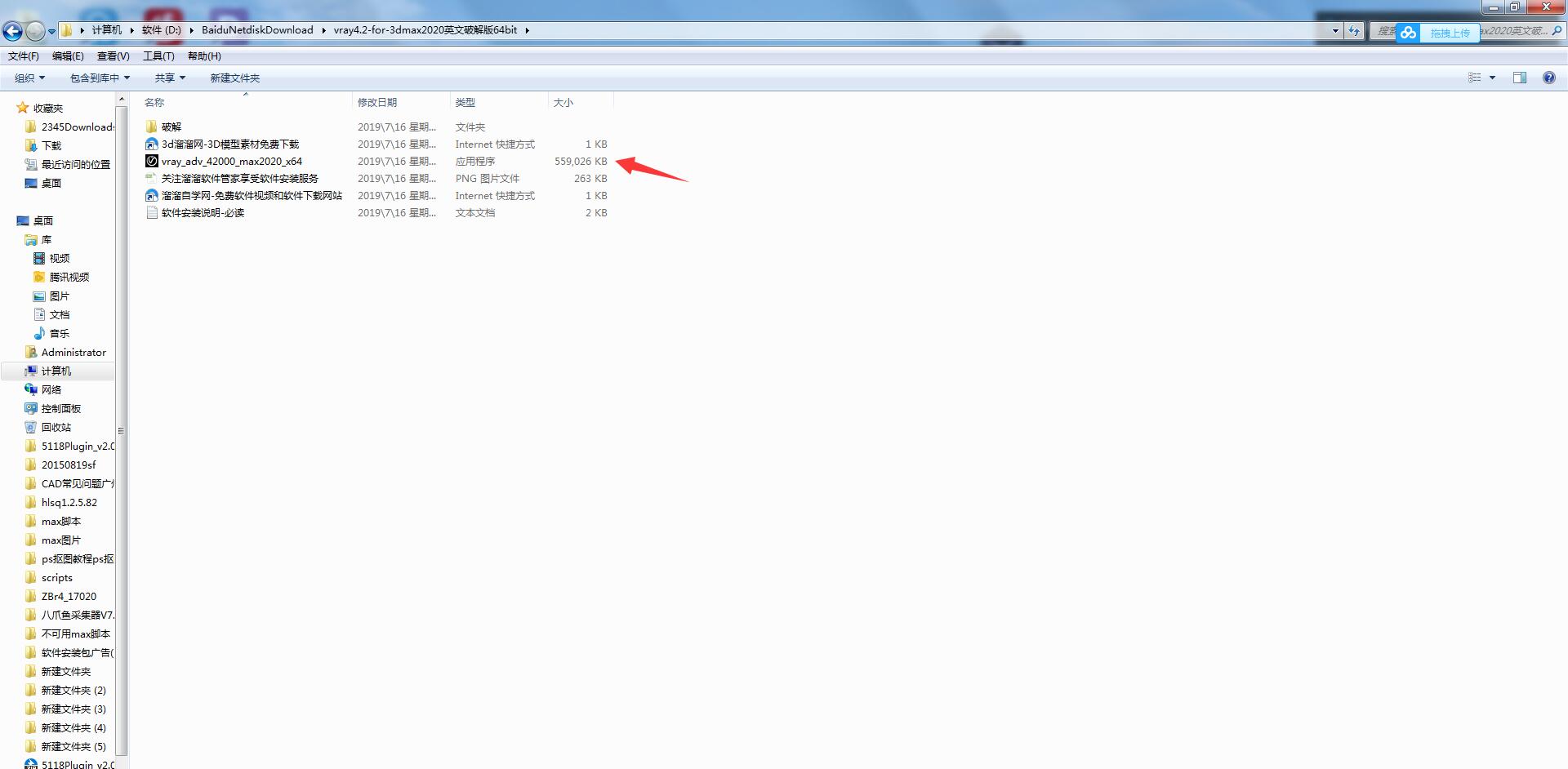Select 控制面板 in navigation pane
Image resolution: width=1568 pixels, height=769 pixels.
[x=60, y=408]
